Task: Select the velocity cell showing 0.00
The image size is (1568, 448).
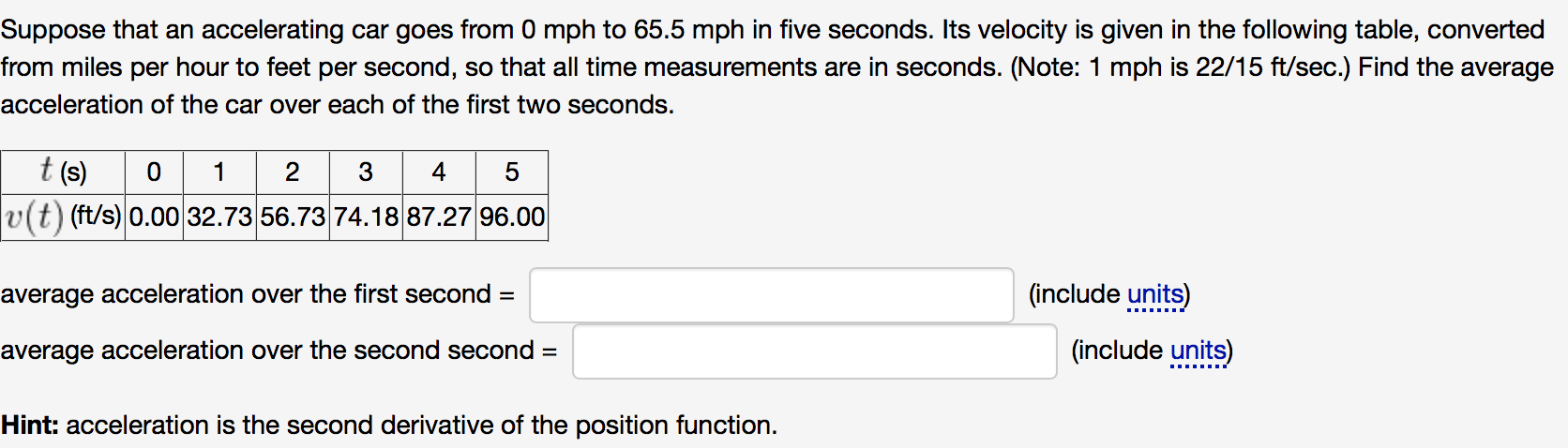Action: (154, 217)
